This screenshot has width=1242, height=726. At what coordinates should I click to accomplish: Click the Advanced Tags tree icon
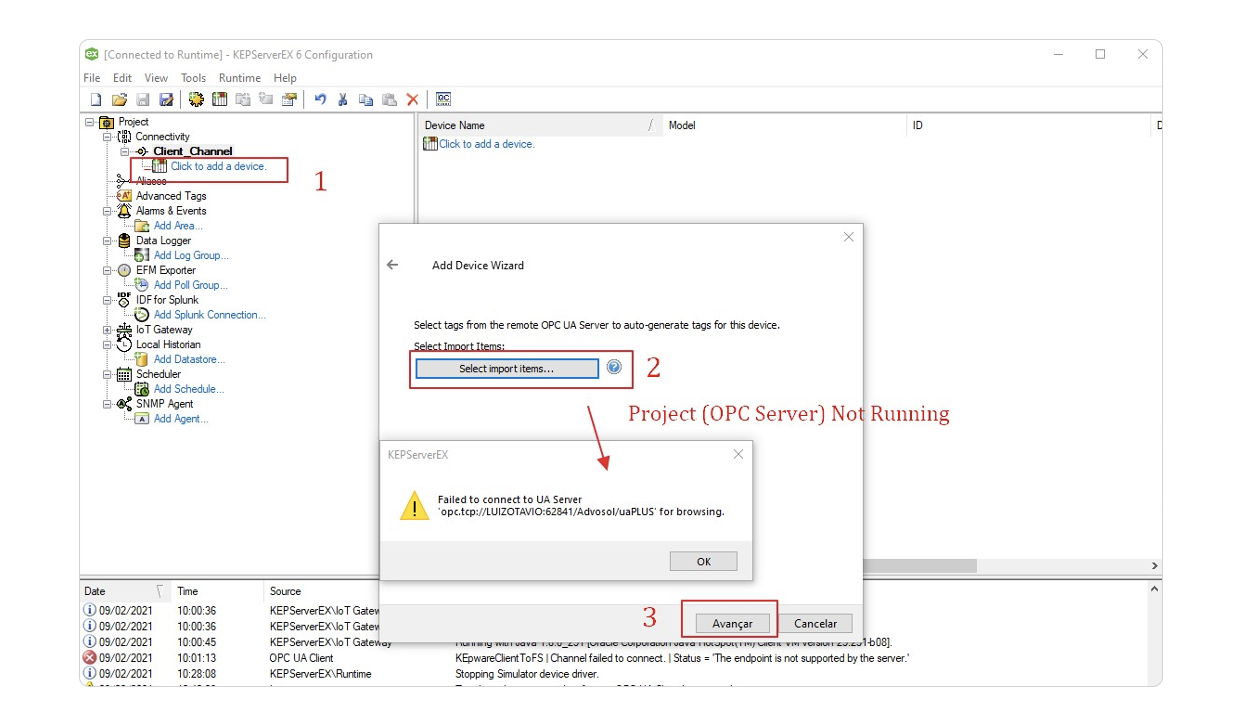[x=125, y=196]
